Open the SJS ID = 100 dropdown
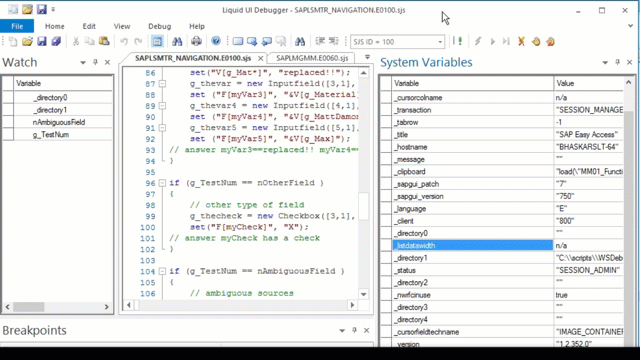This screenshot has height=360, width=640. click(440, 42)
